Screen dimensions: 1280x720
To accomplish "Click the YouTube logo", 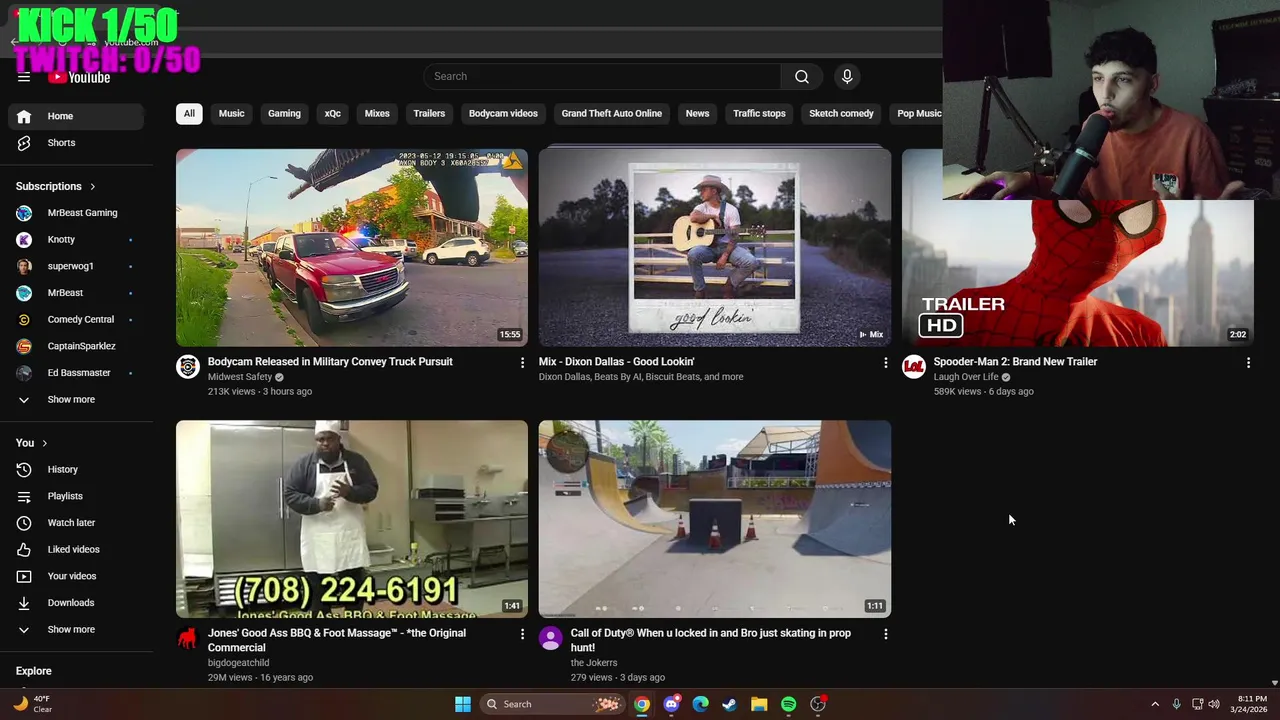I will tap(79, 77).
